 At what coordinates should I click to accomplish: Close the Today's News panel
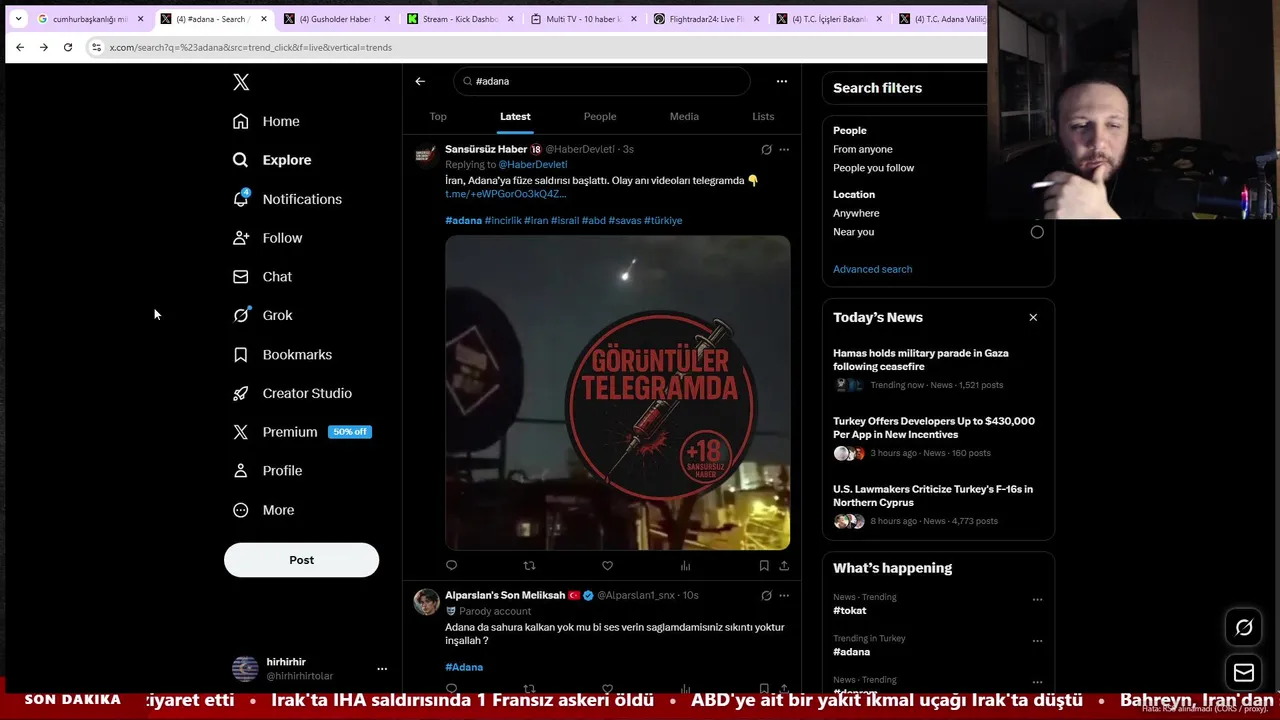coord(1033,317)
